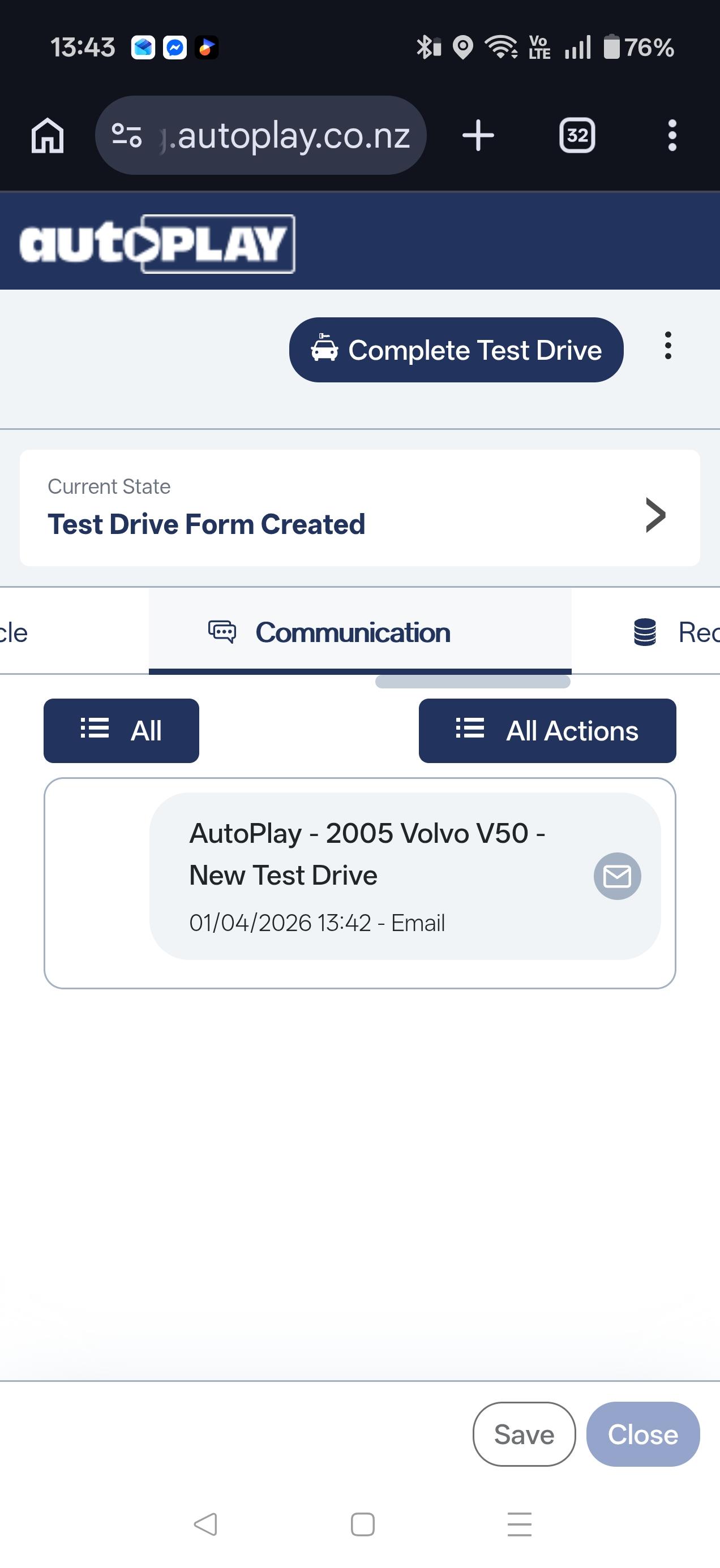Open a new browser tab

478,135
